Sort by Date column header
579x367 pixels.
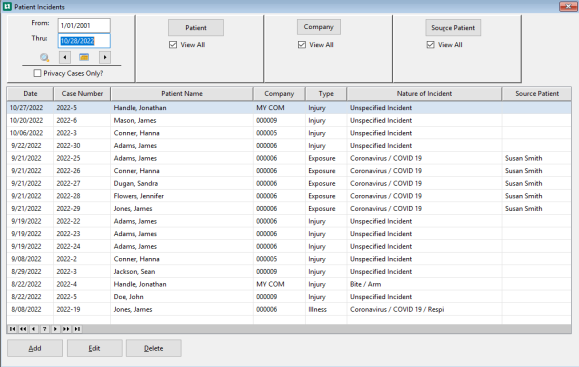pos(30,94)
